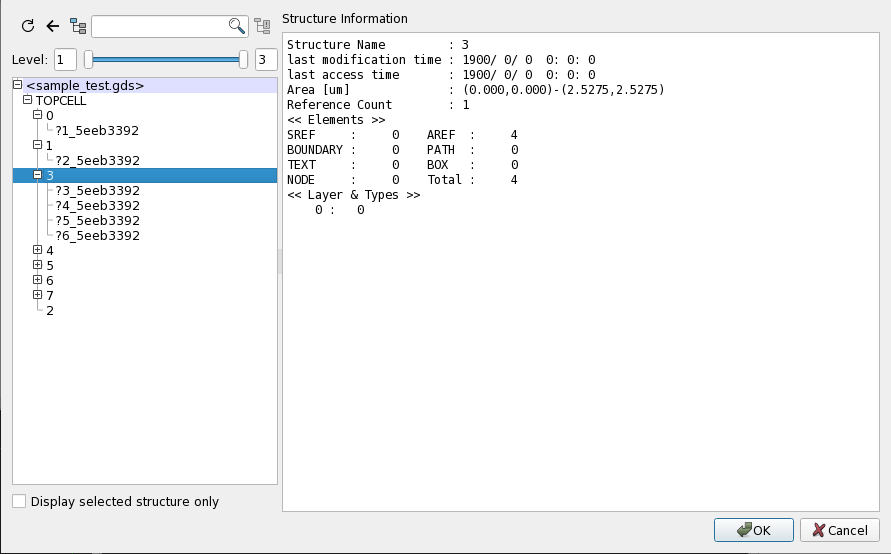891x554 pixels.
Task: Select structure 5 in the tree
Action: click(50, 266)
